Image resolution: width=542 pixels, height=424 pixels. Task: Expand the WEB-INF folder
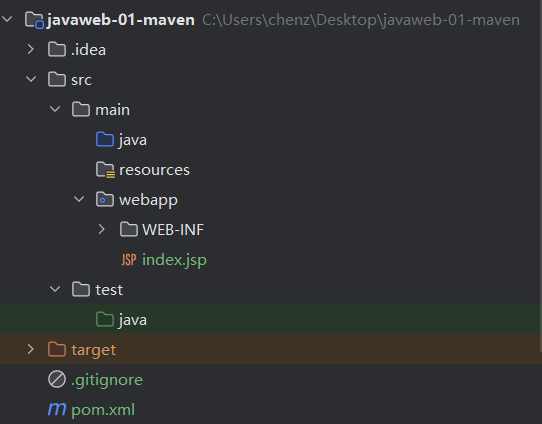102,229
